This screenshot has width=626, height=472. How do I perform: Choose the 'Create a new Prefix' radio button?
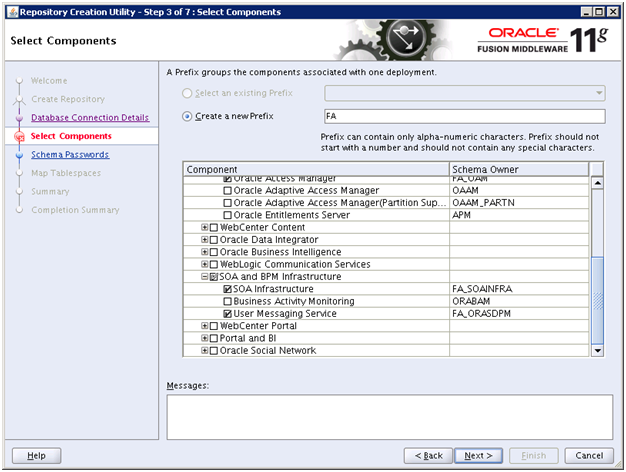(187, 117)
